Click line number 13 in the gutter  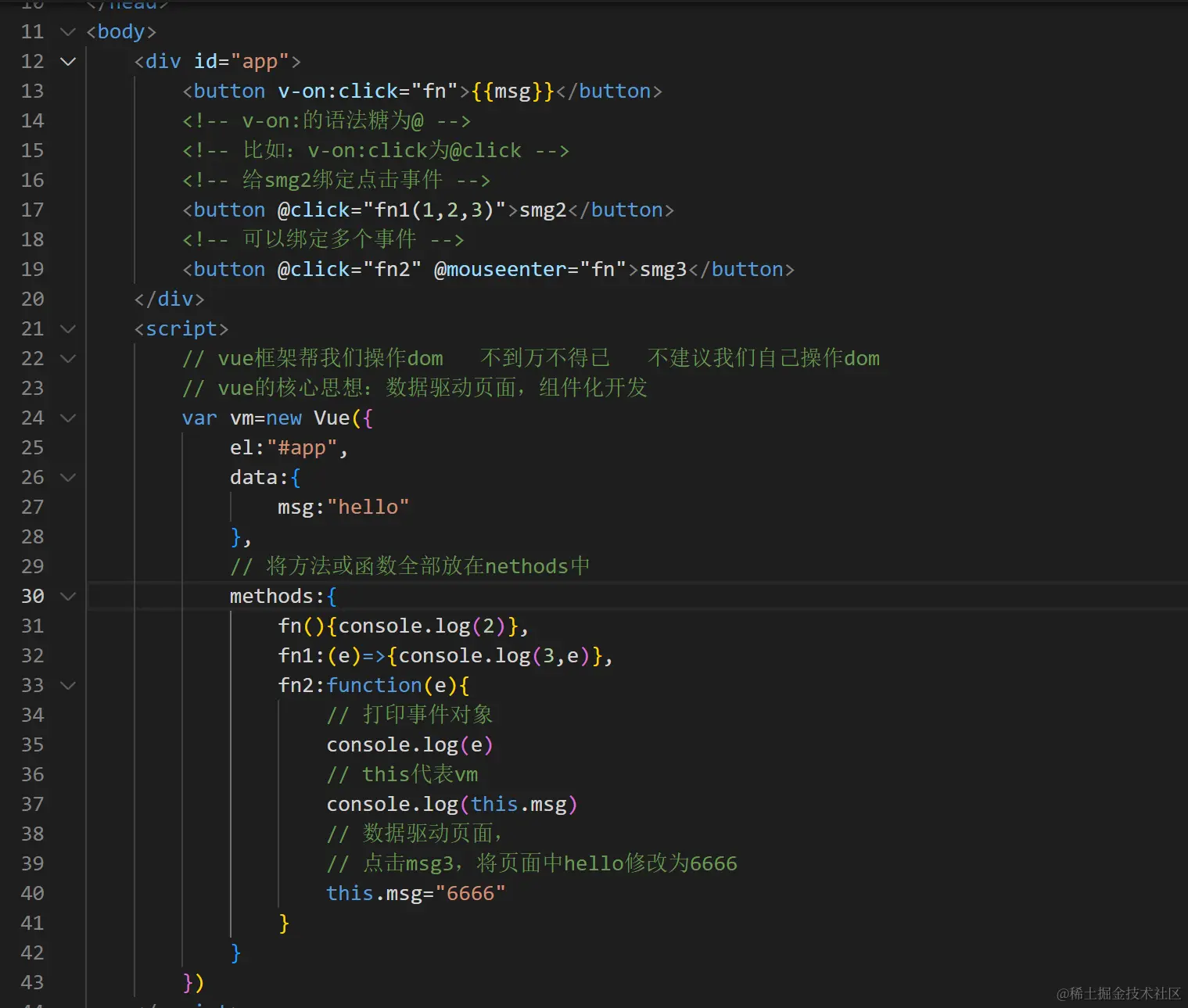(x=33, y=91)
